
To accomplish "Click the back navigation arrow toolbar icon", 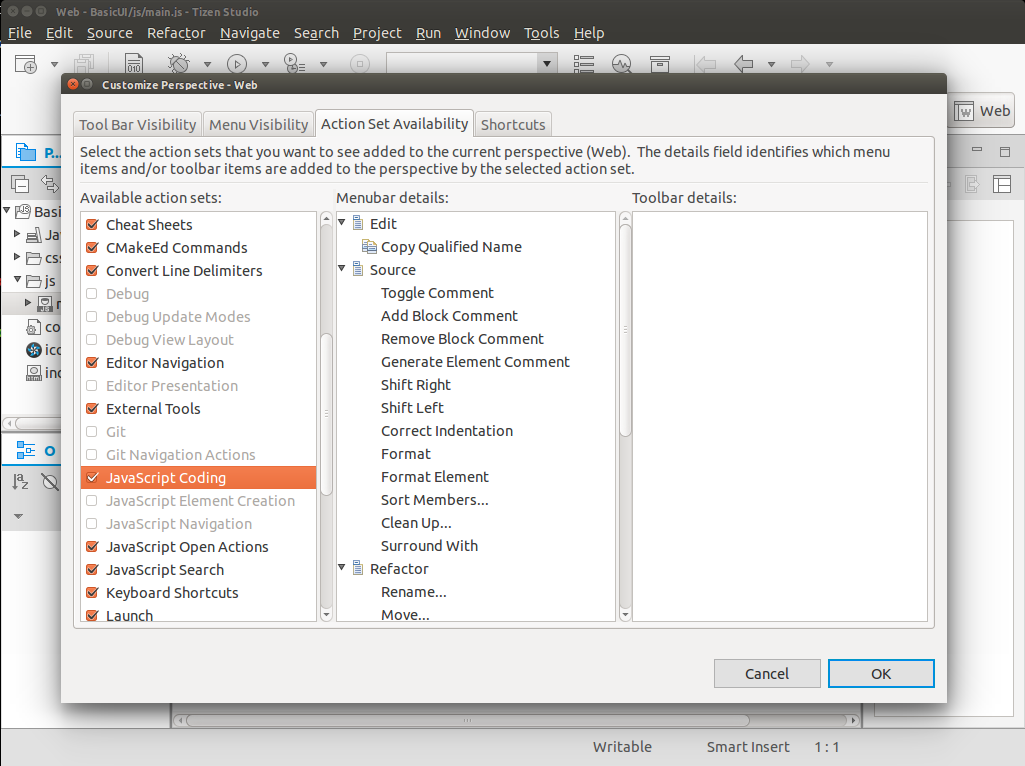I will point(743,64).
